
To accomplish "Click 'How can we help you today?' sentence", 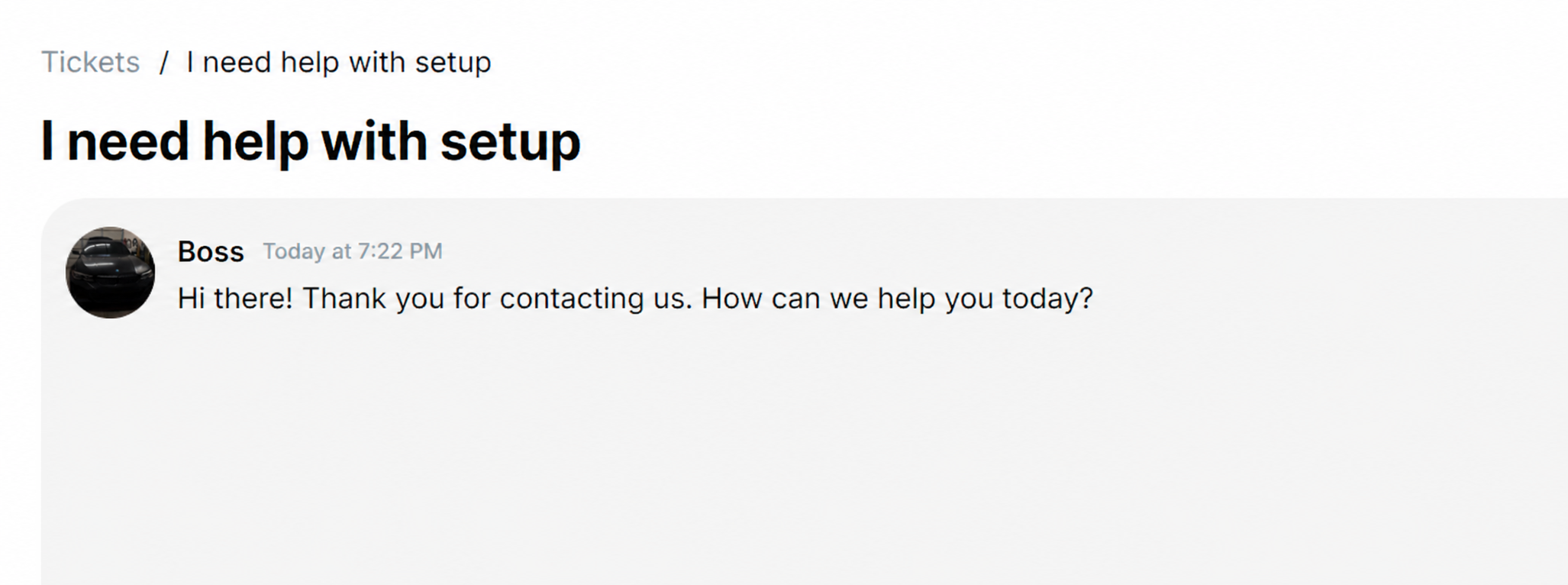I will [897, 298].
